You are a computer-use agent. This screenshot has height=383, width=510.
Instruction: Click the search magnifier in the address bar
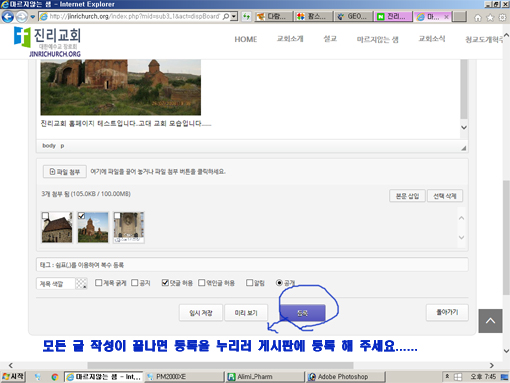coord(226,16)
